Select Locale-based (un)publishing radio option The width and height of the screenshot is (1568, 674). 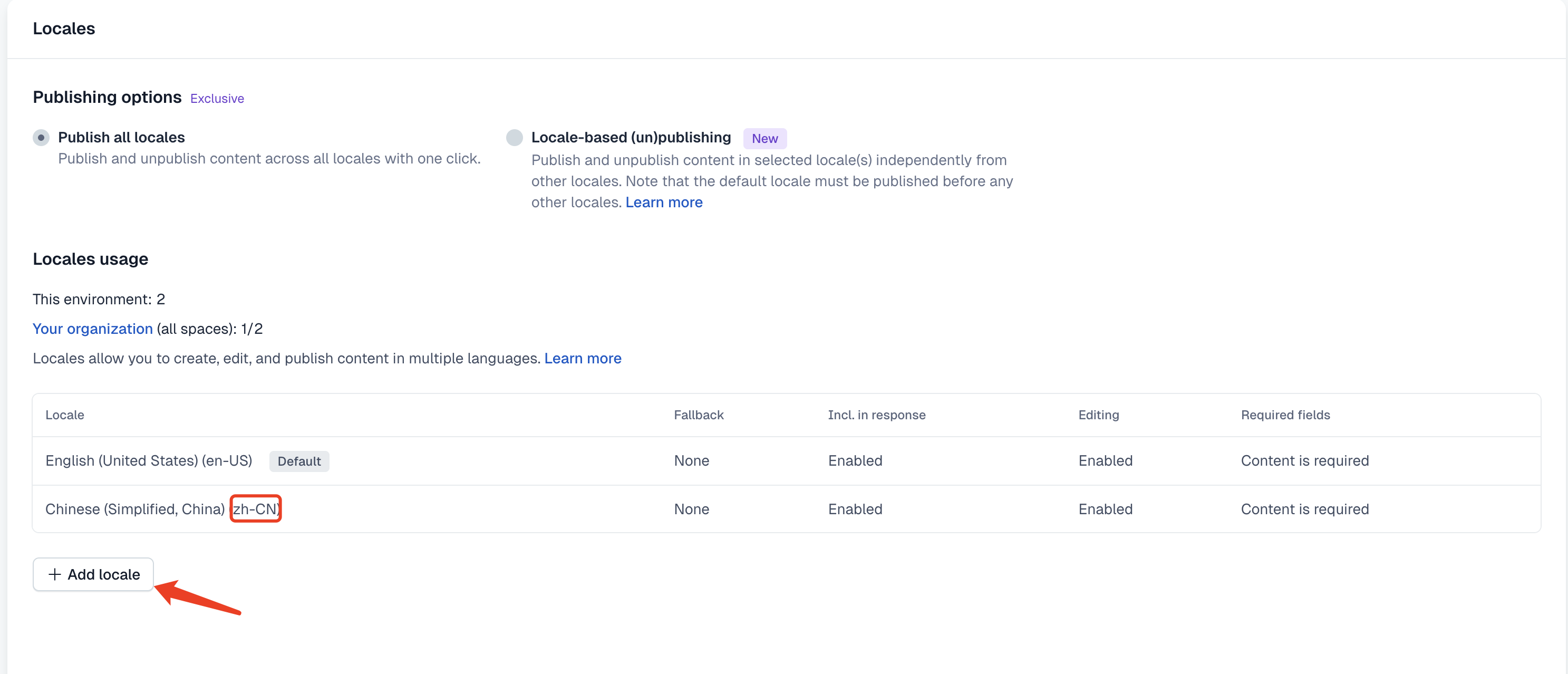click(x=515, y=138)
